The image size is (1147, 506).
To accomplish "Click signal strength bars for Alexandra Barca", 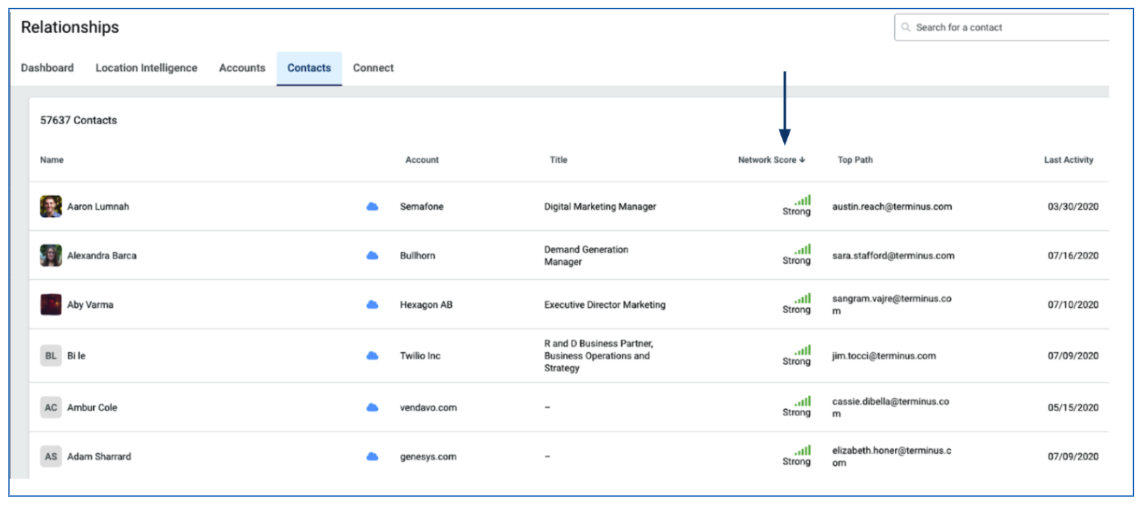I will (x=802, y=249).
